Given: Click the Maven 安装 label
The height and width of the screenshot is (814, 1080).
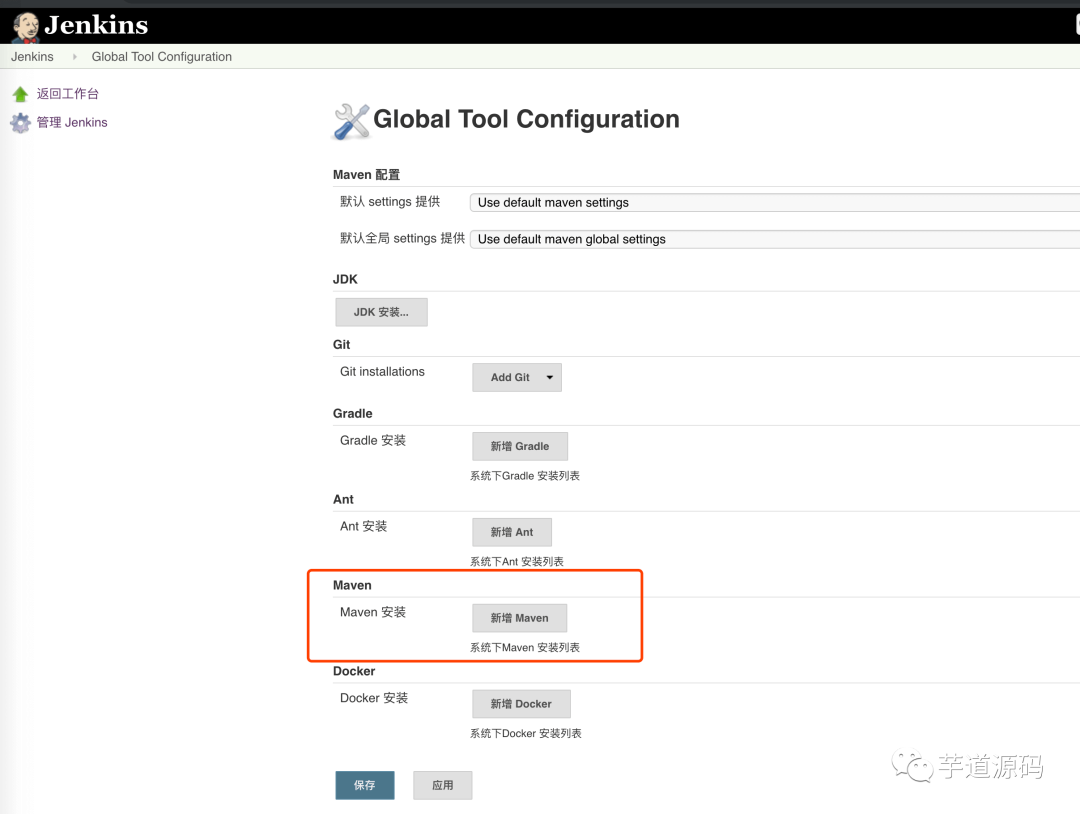Looking at the screenshot, I should pos(373,612).
